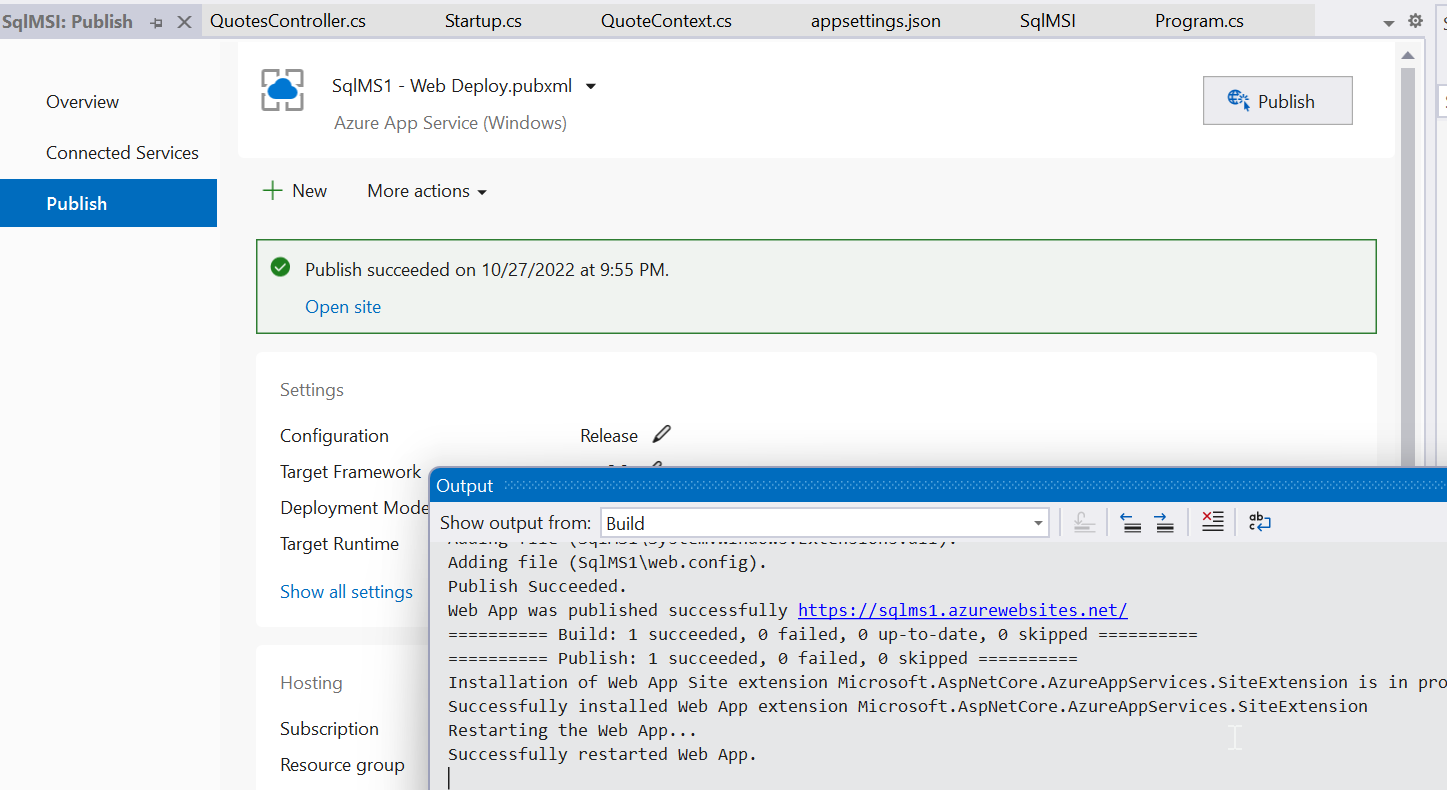
Task: Click the 'Successfully restarted Web App.' line
Action: click(x=602, y=754)
